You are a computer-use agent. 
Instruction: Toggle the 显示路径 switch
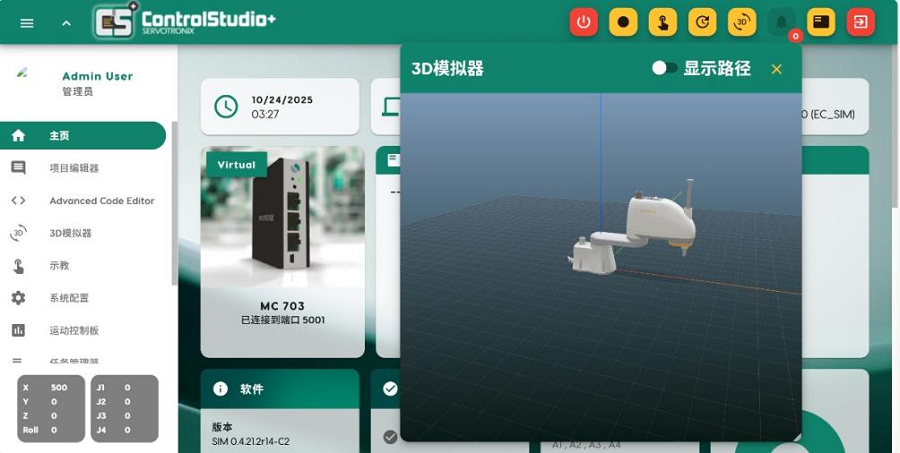coord(664,68)
